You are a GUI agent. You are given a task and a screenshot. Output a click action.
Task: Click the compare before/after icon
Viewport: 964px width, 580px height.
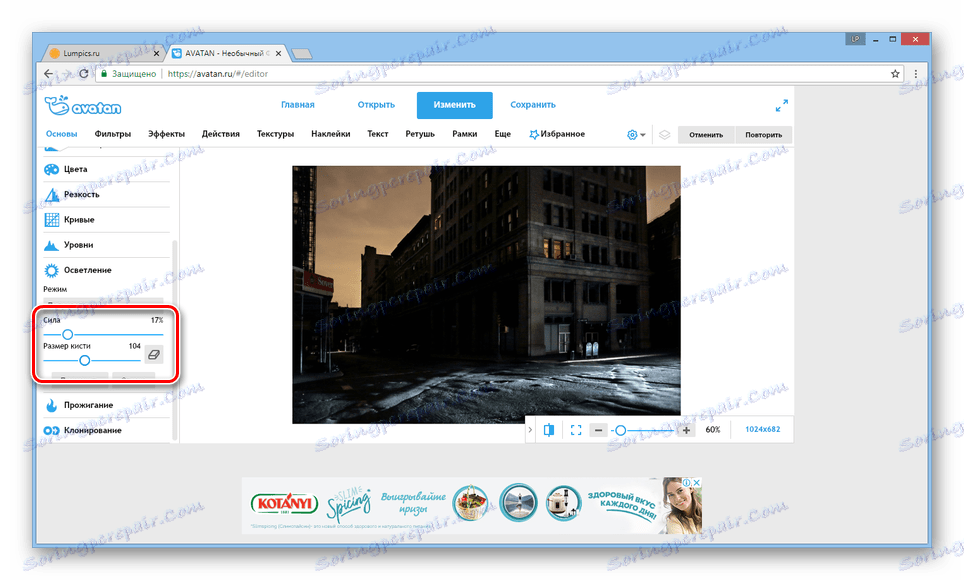549,430
